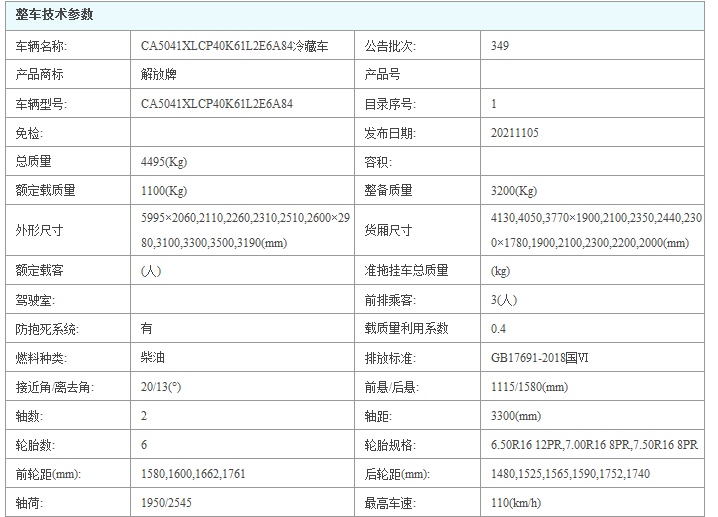The width and height of the screenshot is (718, 517).
Task: Click the 整备质量 value 3200(Kg)
Action: pyautogui.click(x=514, y=190)
